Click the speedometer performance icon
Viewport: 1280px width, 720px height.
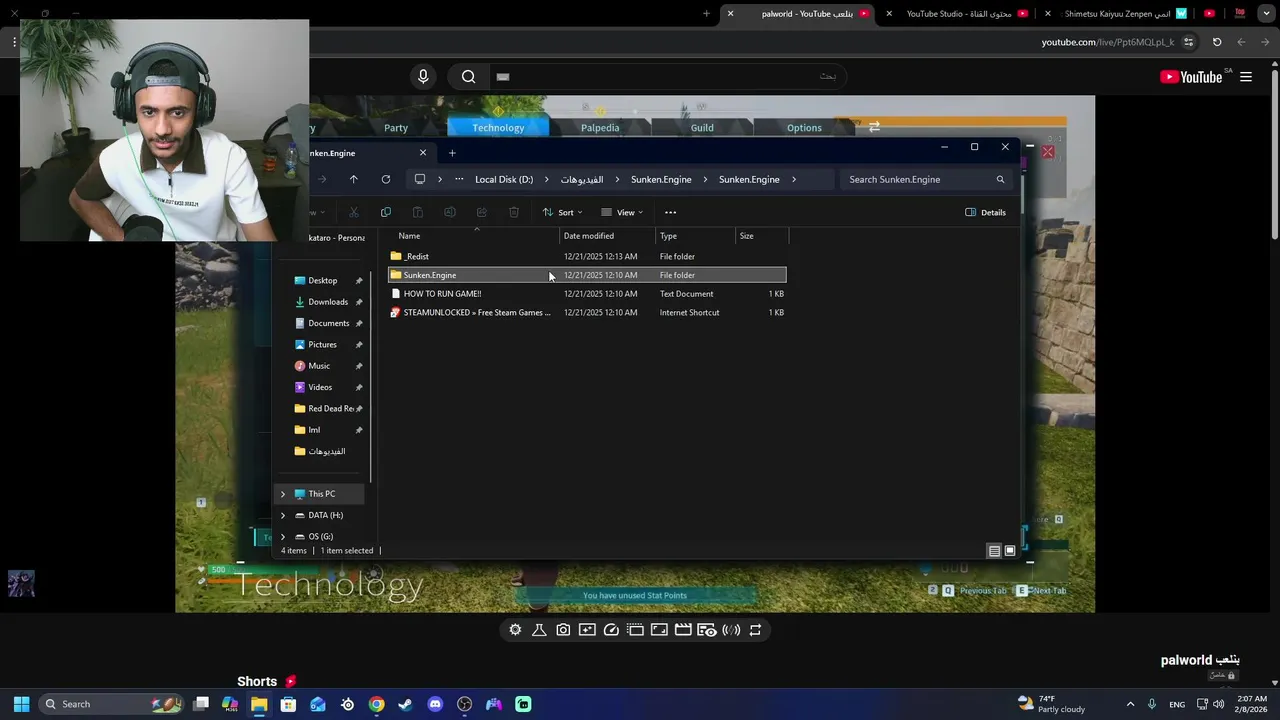(611, 630)
